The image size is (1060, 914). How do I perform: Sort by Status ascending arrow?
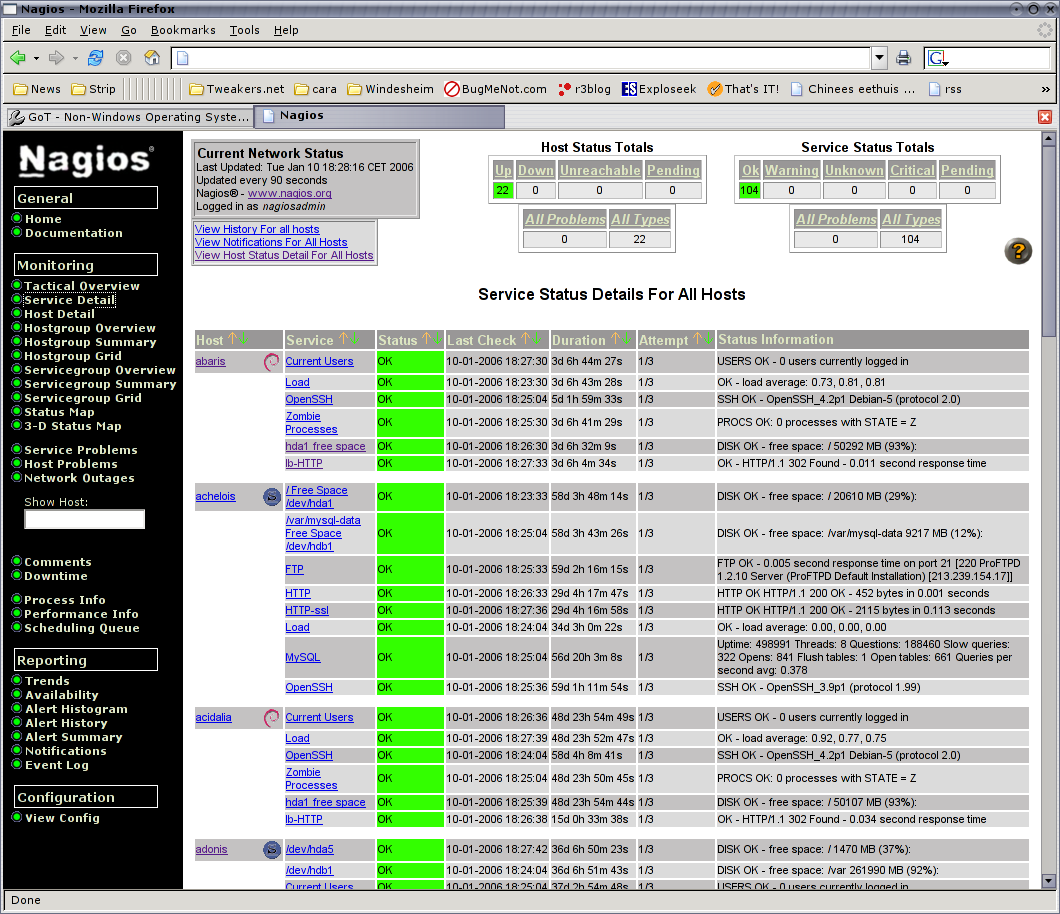click(426, 339)
